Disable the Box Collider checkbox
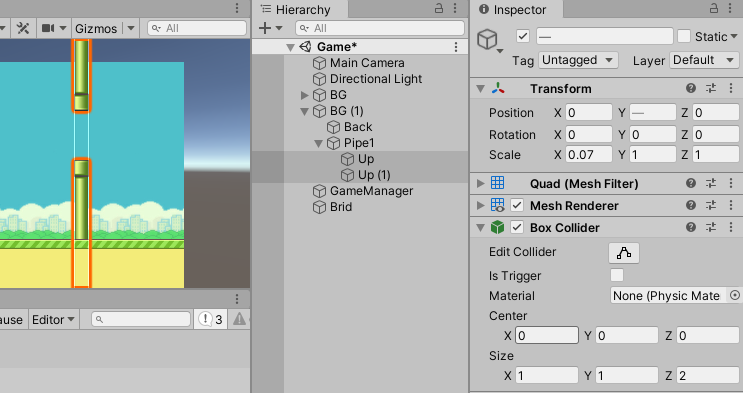Image resolution: width=743 pixels, height=393 pixels. point(517,228)
